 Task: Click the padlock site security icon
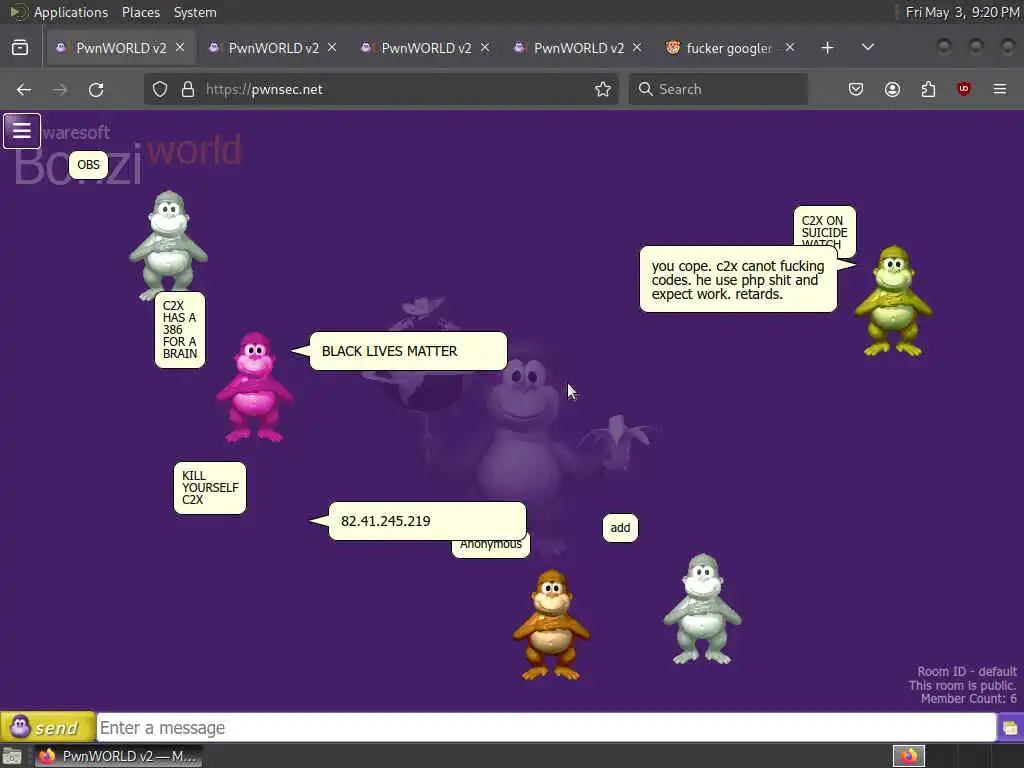tap(188, 89)
